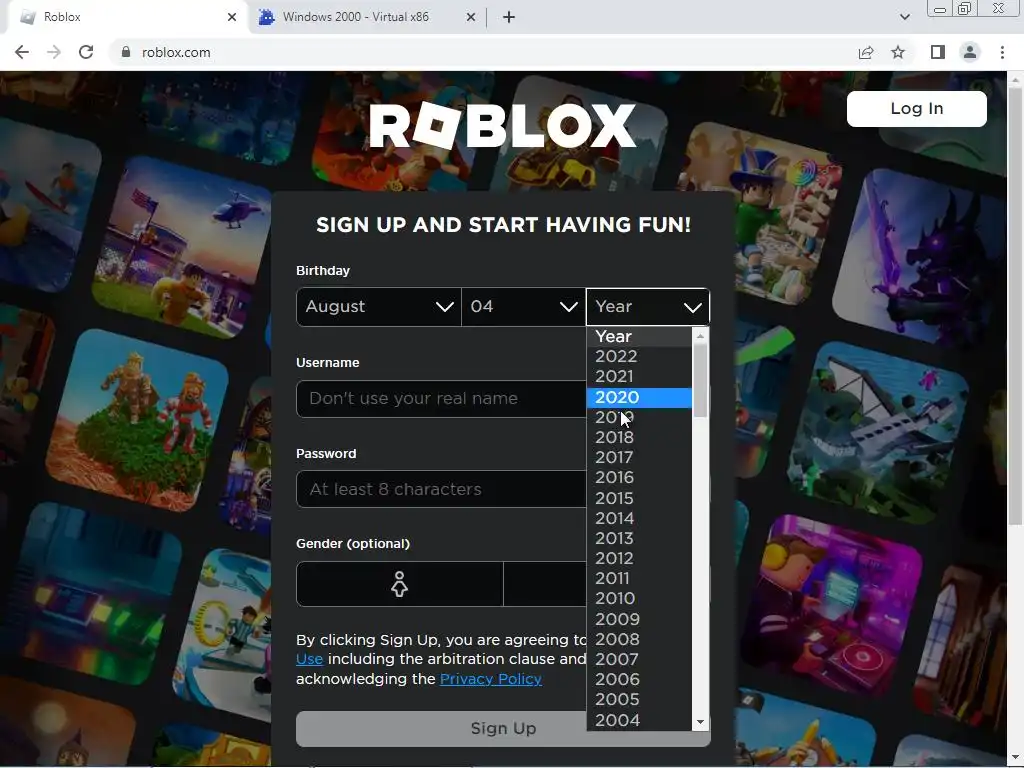This screenshot has width=1024, height=768.
Task: Select 2011 in the dropdown list
Action: click(639, 579)
